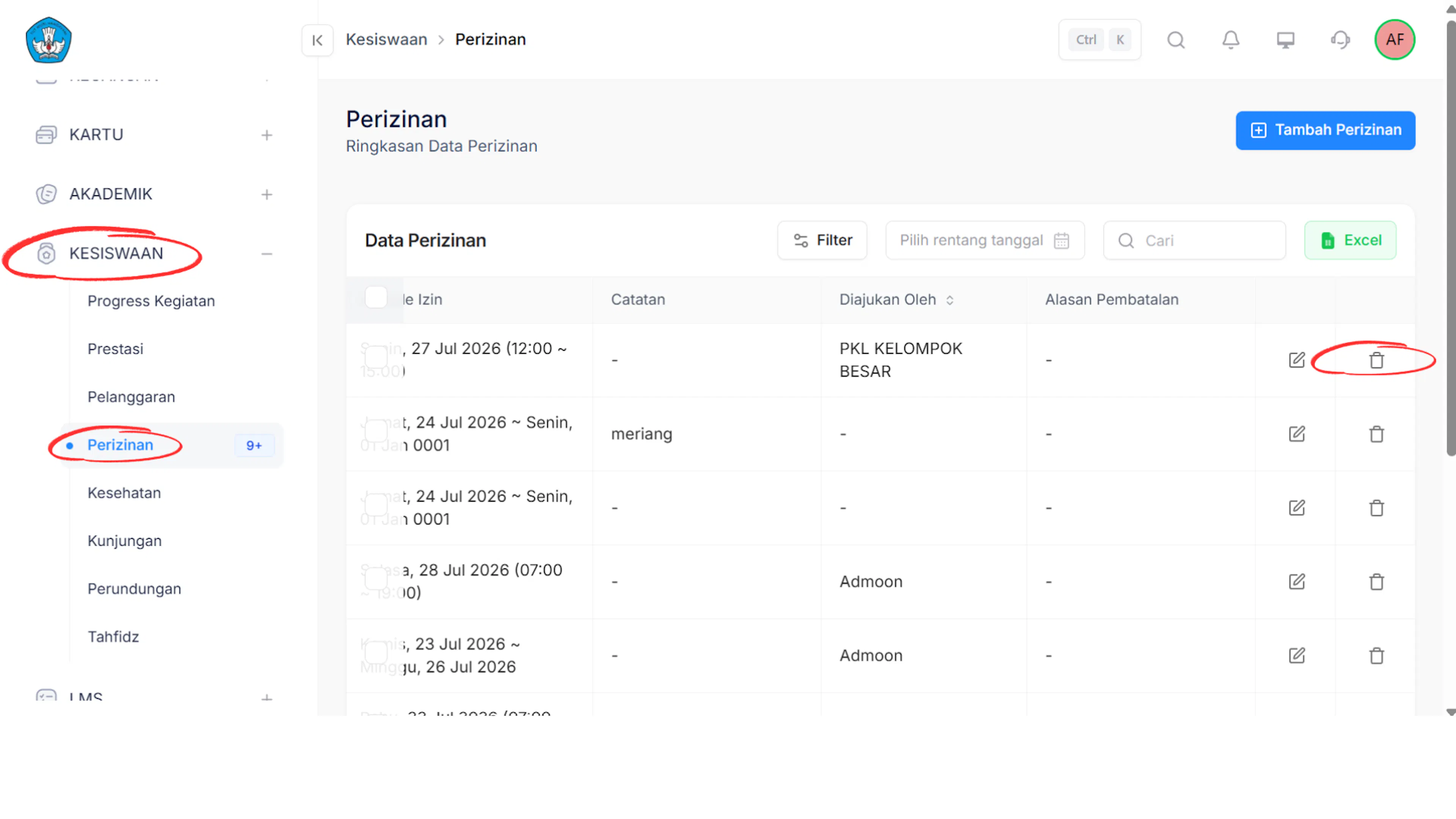Open the search magnifier icon in header
The height and width of the screenshot is (819, 1456).
[1176, 39]
